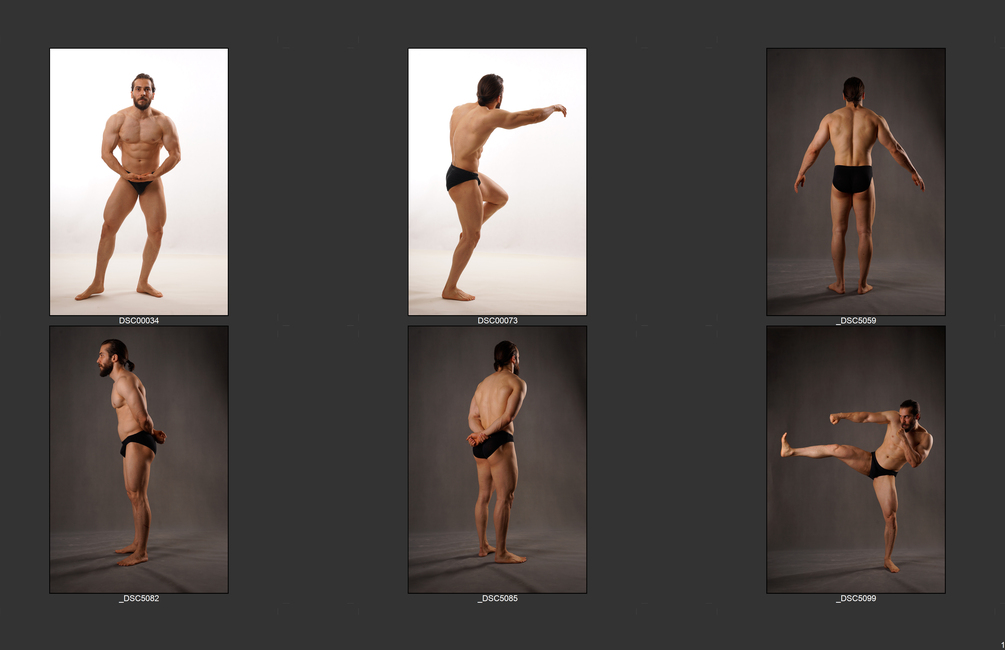This screenshot has width=1005, height=650.
Task: Open the side kick pose on gray backdrop
Action: tap(856, 460)
